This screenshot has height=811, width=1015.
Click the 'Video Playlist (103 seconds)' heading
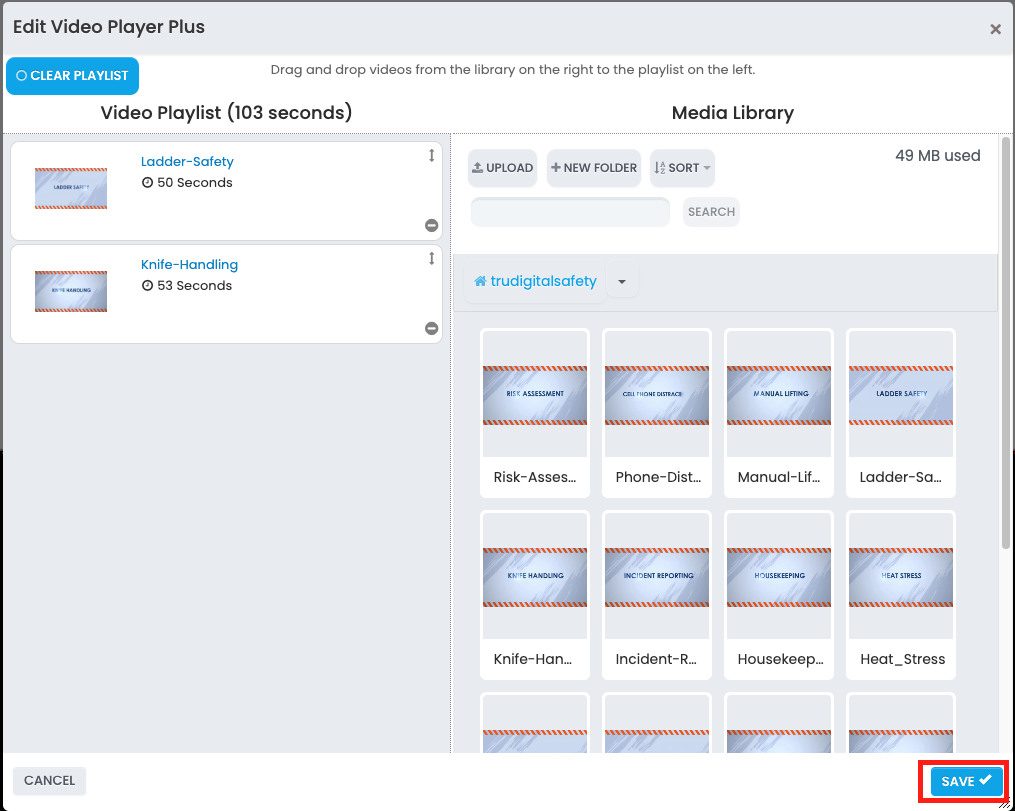[x=227, y=113]
